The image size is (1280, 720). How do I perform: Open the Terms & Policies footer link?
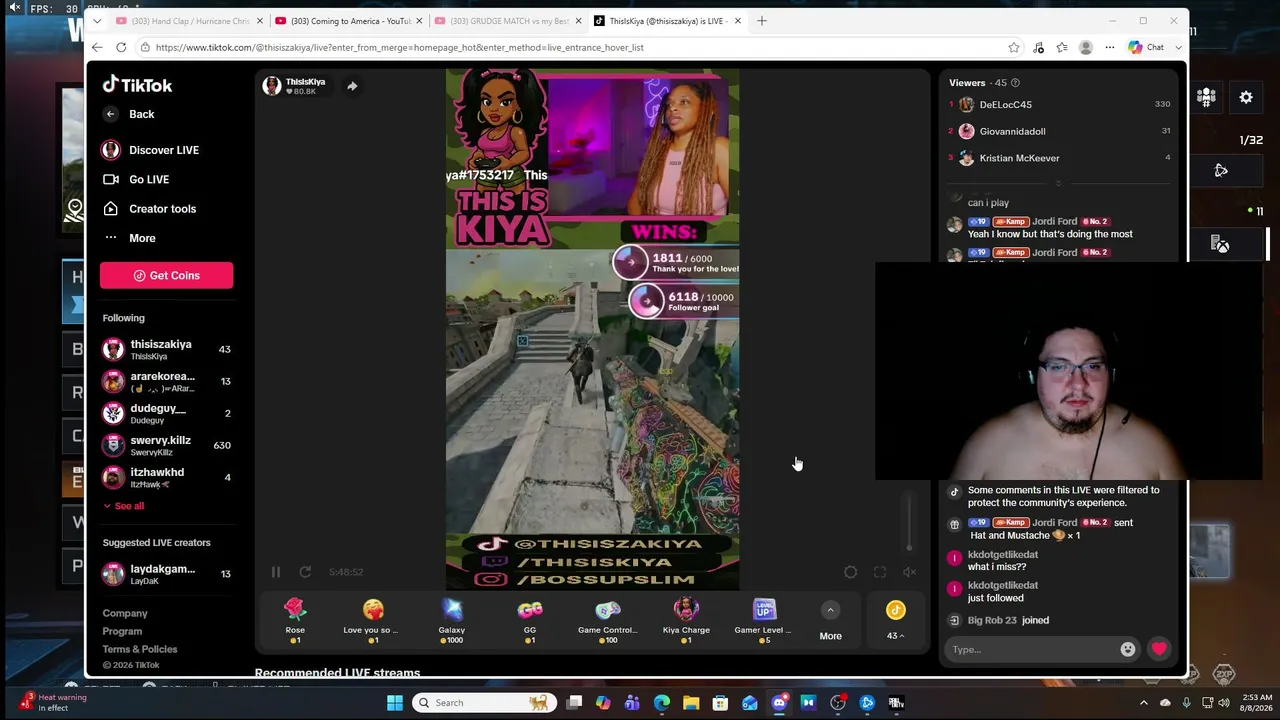[140, 649]
